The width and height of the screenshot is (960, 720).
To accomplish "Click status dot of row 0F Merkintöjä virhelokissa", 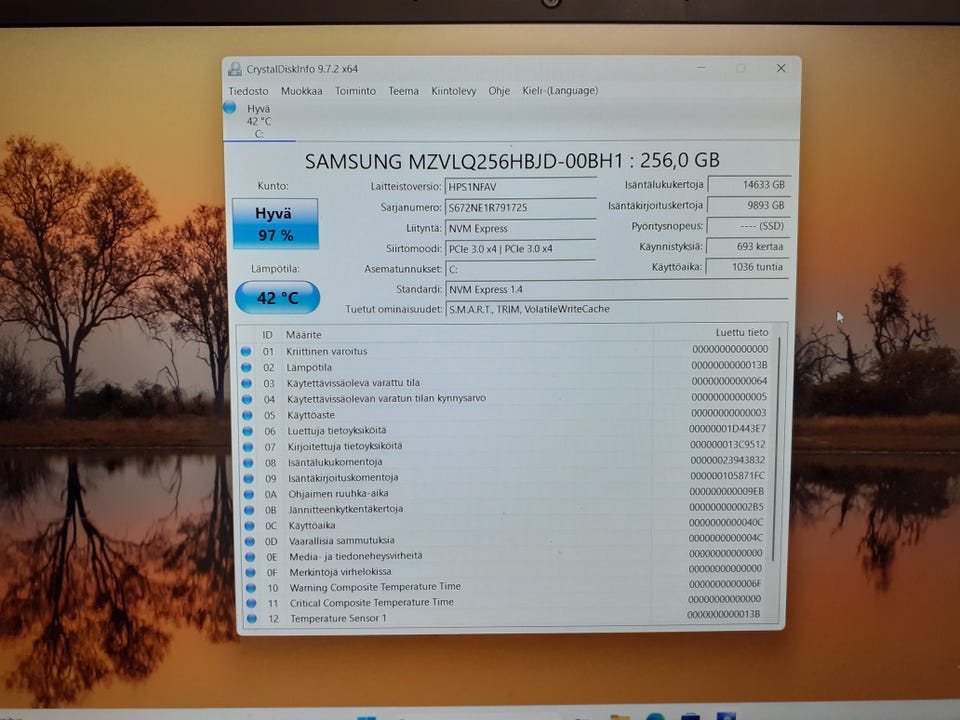I will tap(250, 572).
